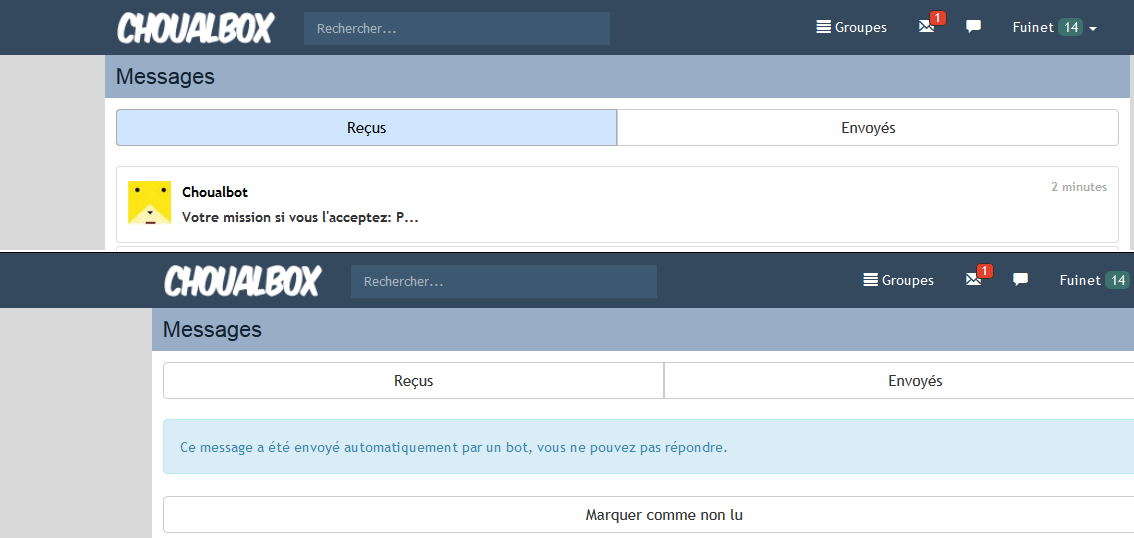The width and height of the screenshot is (1134, 538).
Task: Open the envelope mail icon in lower header
Action: click(x=973, y=280)
